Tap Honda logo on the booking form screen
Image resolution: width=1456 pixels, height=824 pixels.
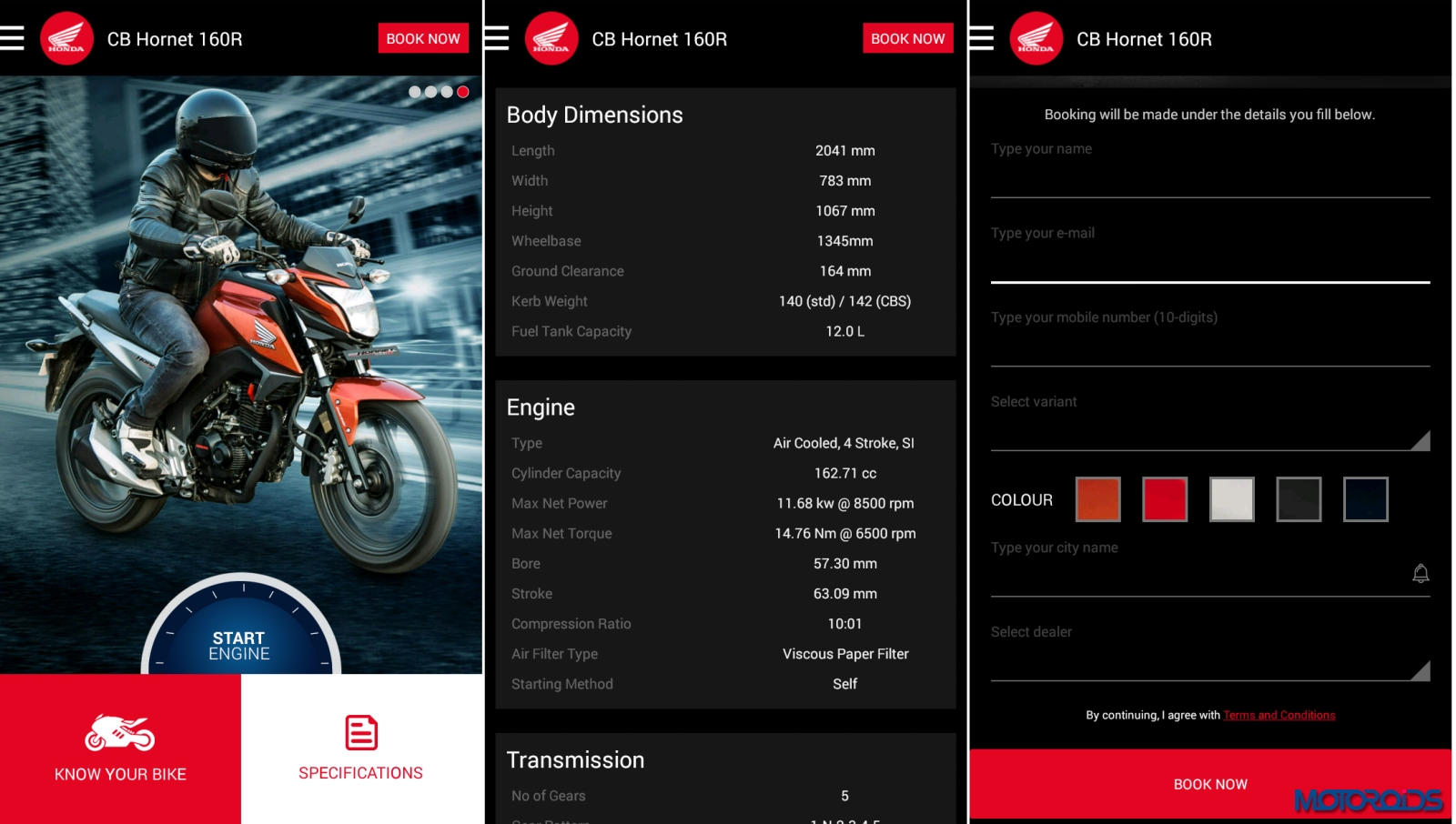1036,38
